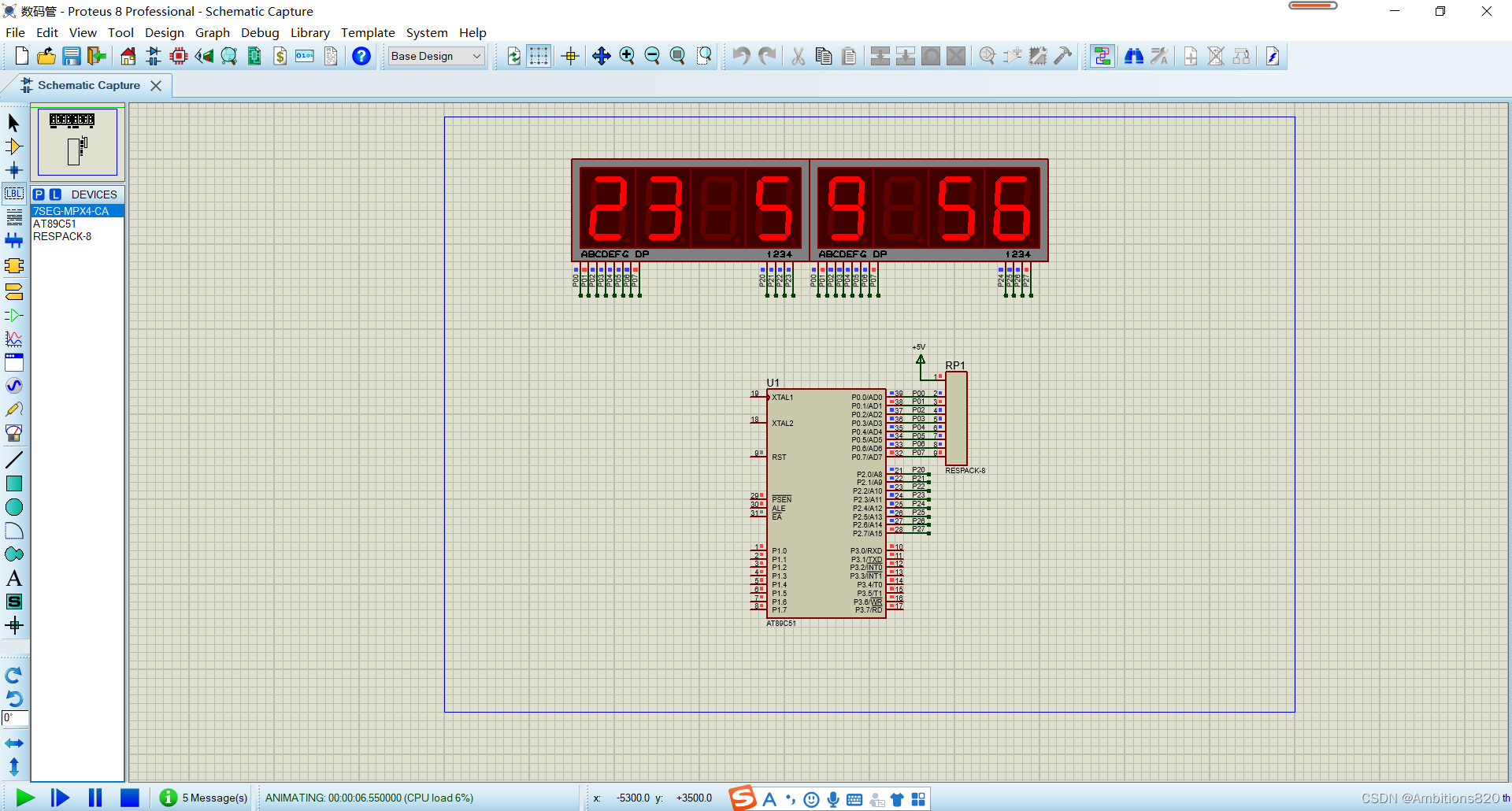Open the Library menu

pyautogui.click(x=310, y=32)
